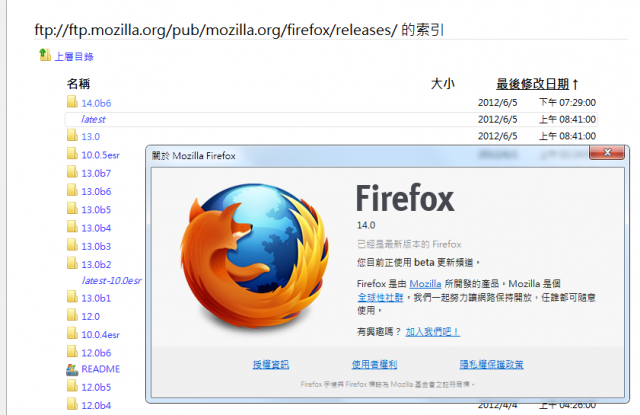This screenshot has width=640, height=415.
Task: Click the folder icon beside 12.0b4
Action: coord(72,404)
